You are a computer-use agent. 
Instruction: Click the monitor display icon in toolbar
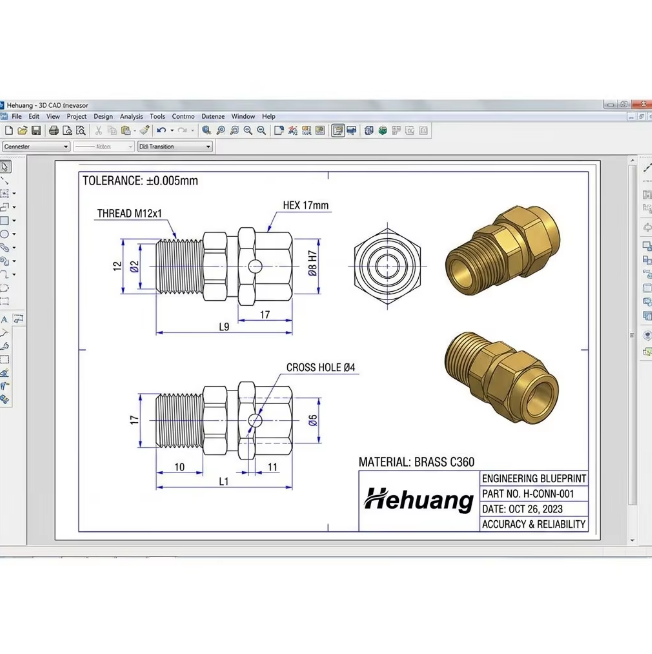tap(352, 131)
